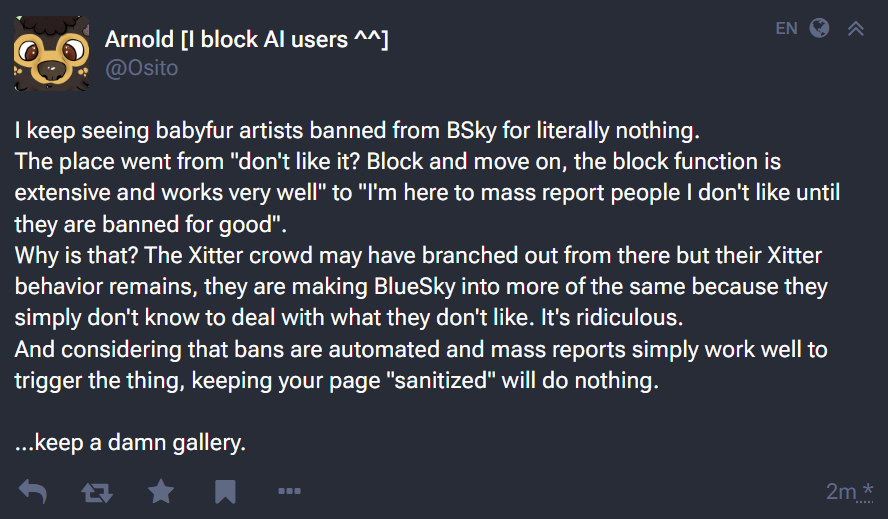The image size is (888, 519).
Task: Click the EN language label
Action: (787, 28)
